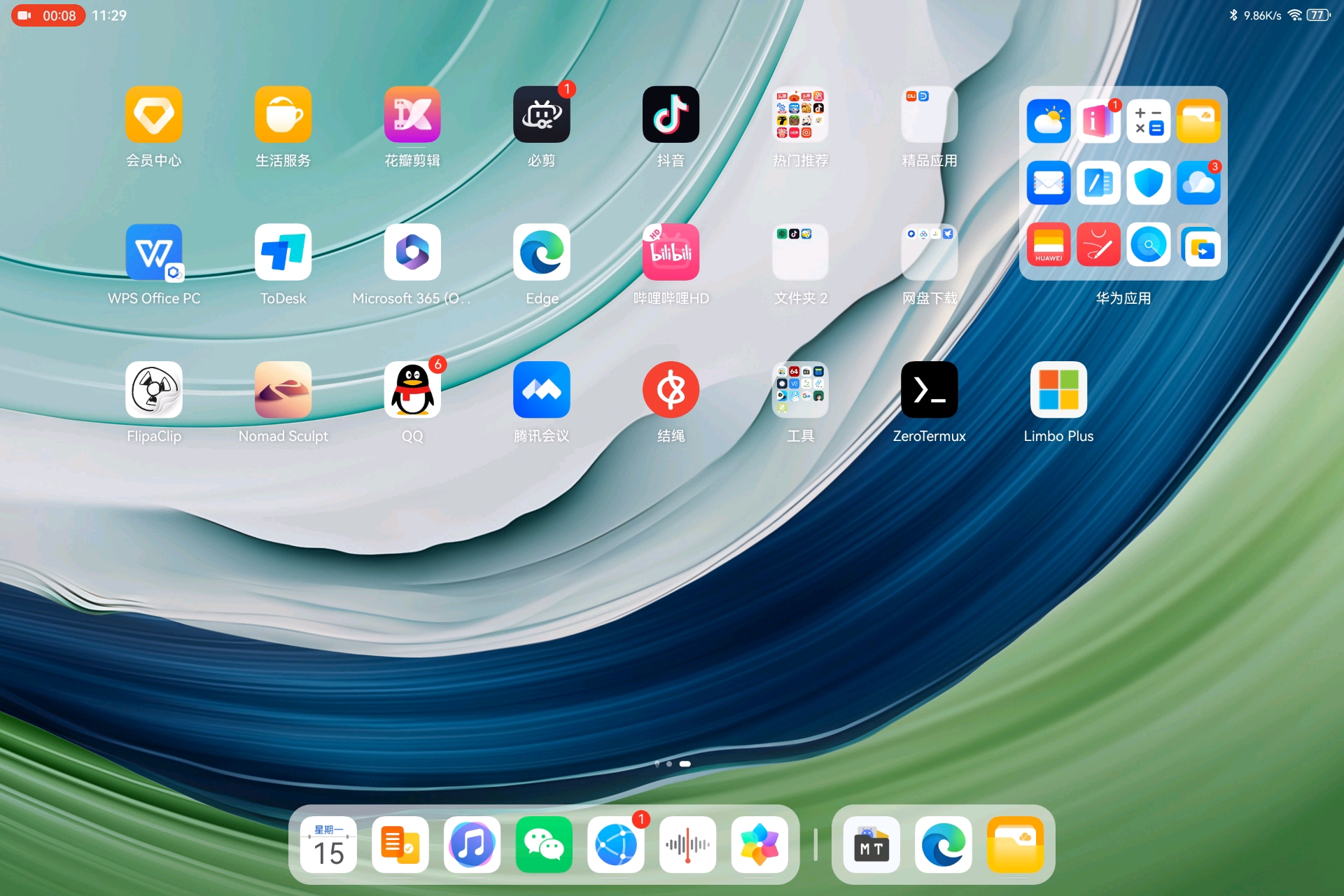The width and height of the screenshot is (1344, 896).
Task: Open the 必剪 app
Action: pos(542,114)
